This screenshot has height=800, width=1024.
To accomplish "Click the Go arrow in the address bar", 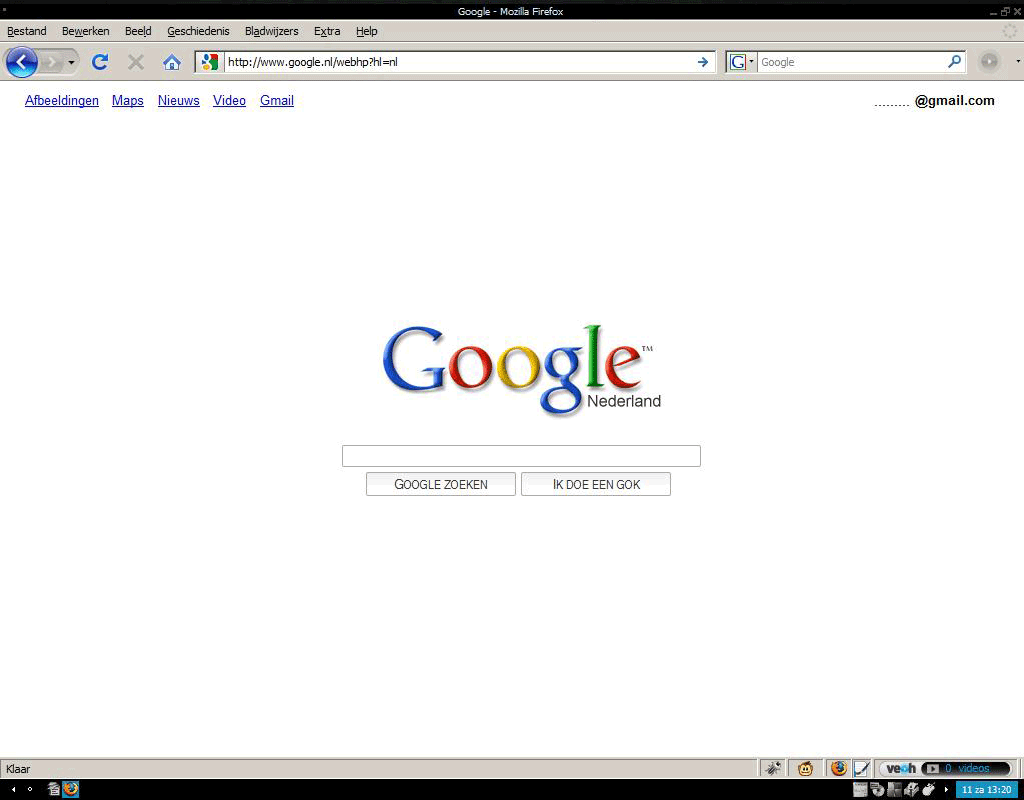I will pos(703,62).
